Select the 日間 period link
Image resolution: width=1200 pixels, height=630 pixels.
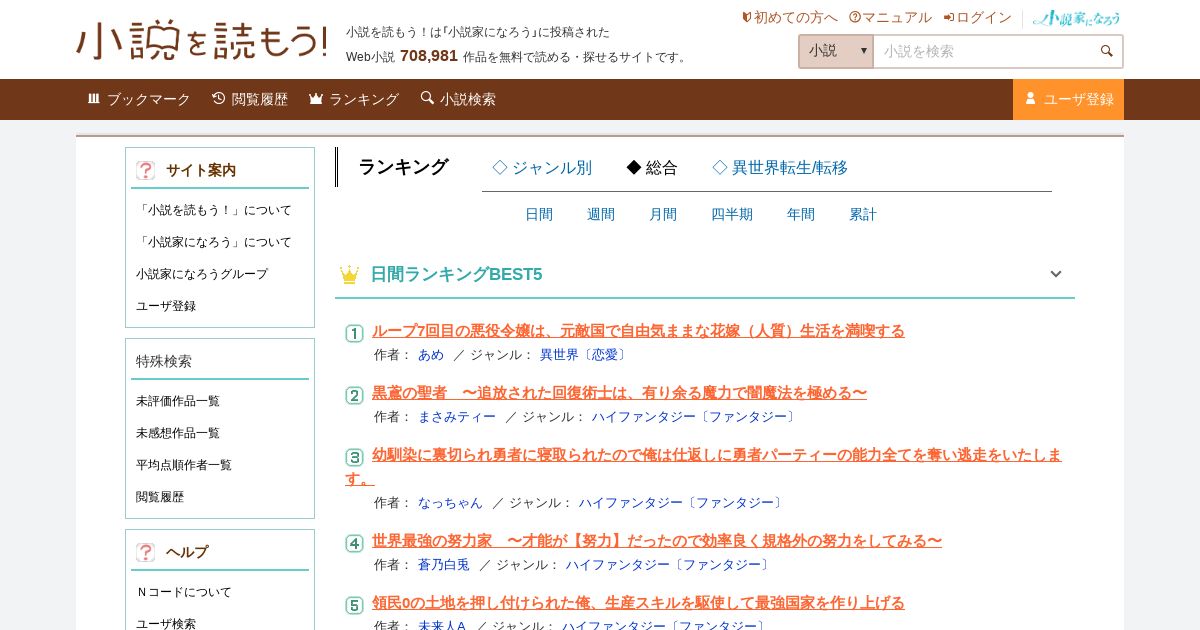(539, 214)
